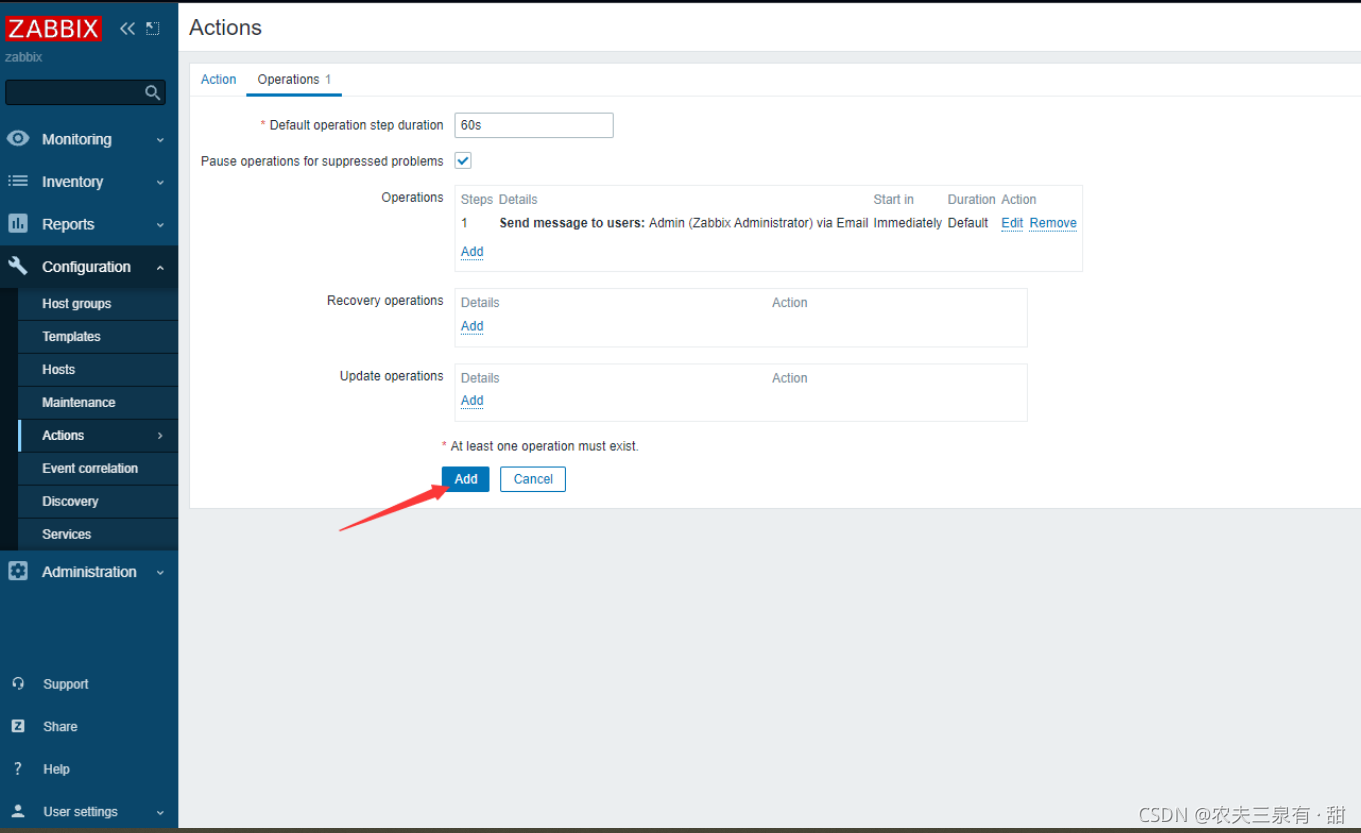Click the ZABBIX logo
1361x833 pixels.
(53, 28)
